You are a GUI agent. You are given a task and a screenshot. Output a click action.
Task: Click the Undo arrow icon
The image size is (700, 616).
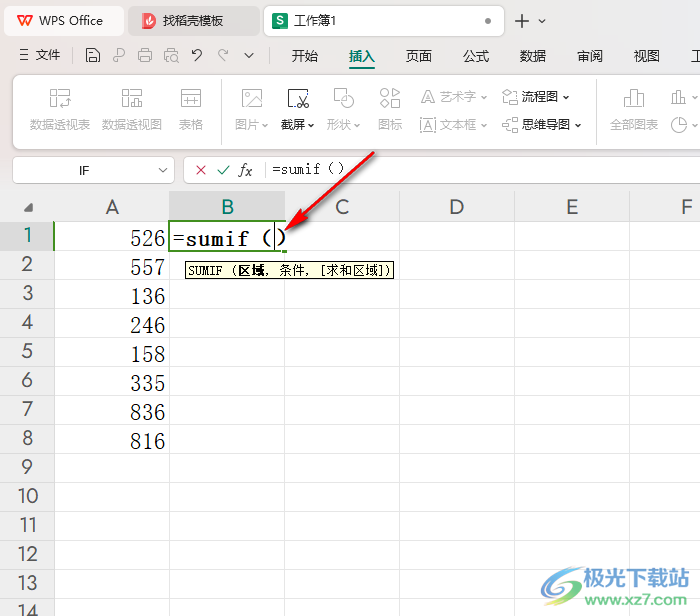click(x=197, y=56)
